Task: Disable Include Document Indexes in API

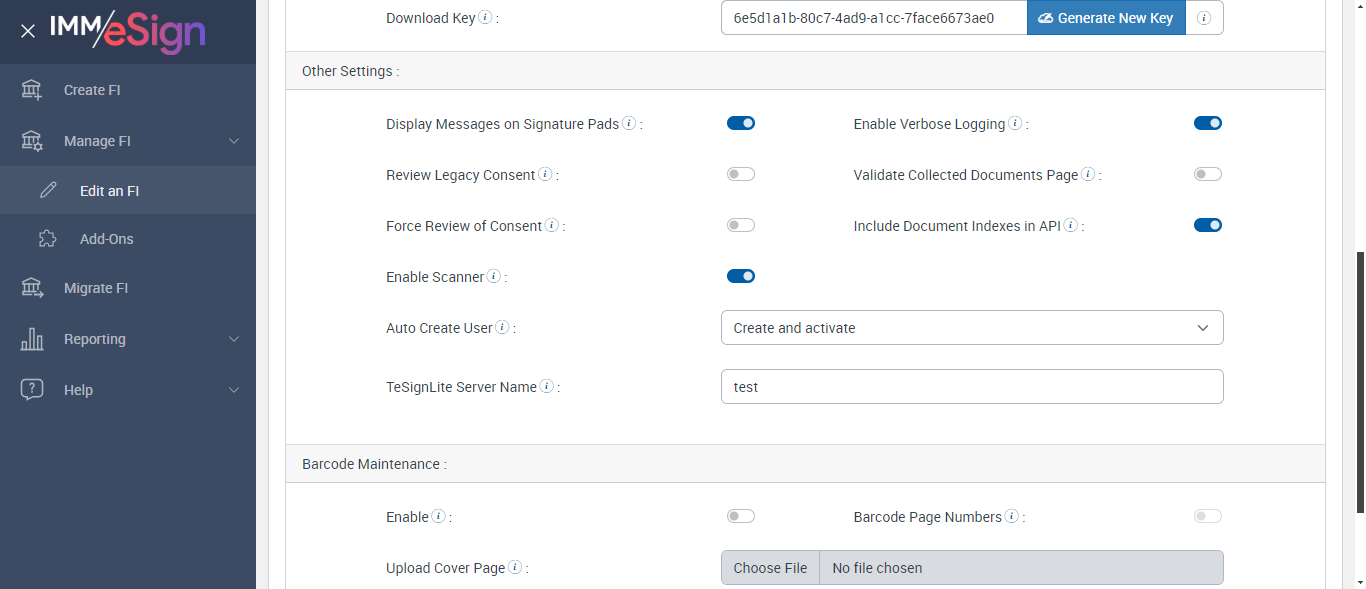Action: click(x=1208, y=225)
